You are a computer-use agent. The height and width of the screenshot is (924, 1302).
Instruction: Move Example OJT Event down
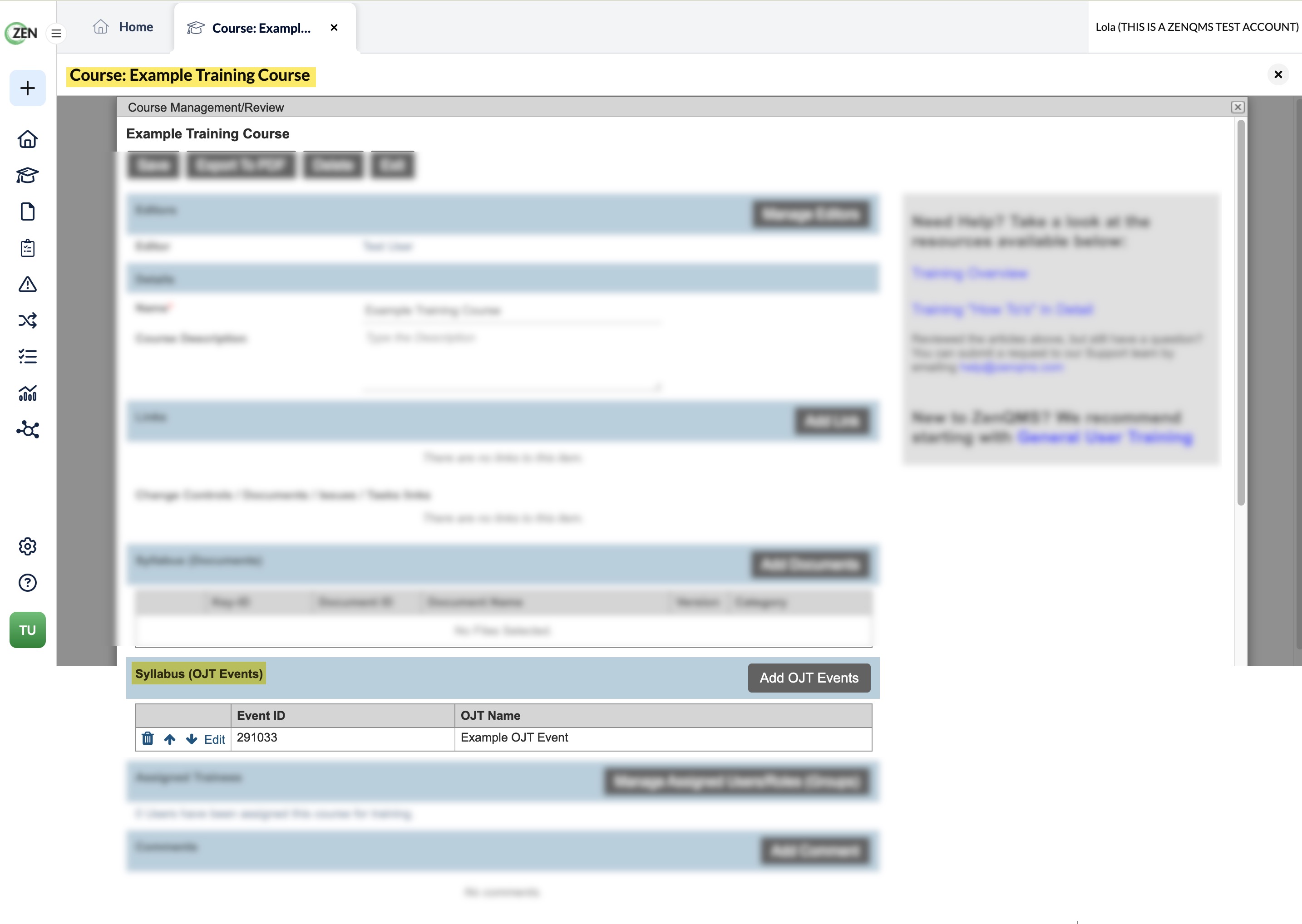pos(192,739)
